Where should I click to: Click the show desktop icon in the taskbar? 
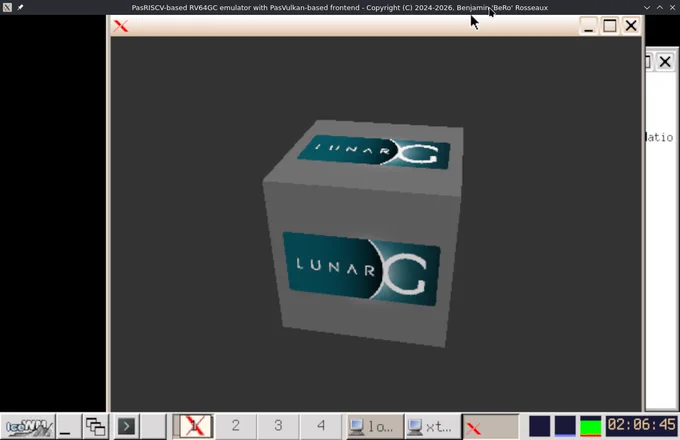69,427
